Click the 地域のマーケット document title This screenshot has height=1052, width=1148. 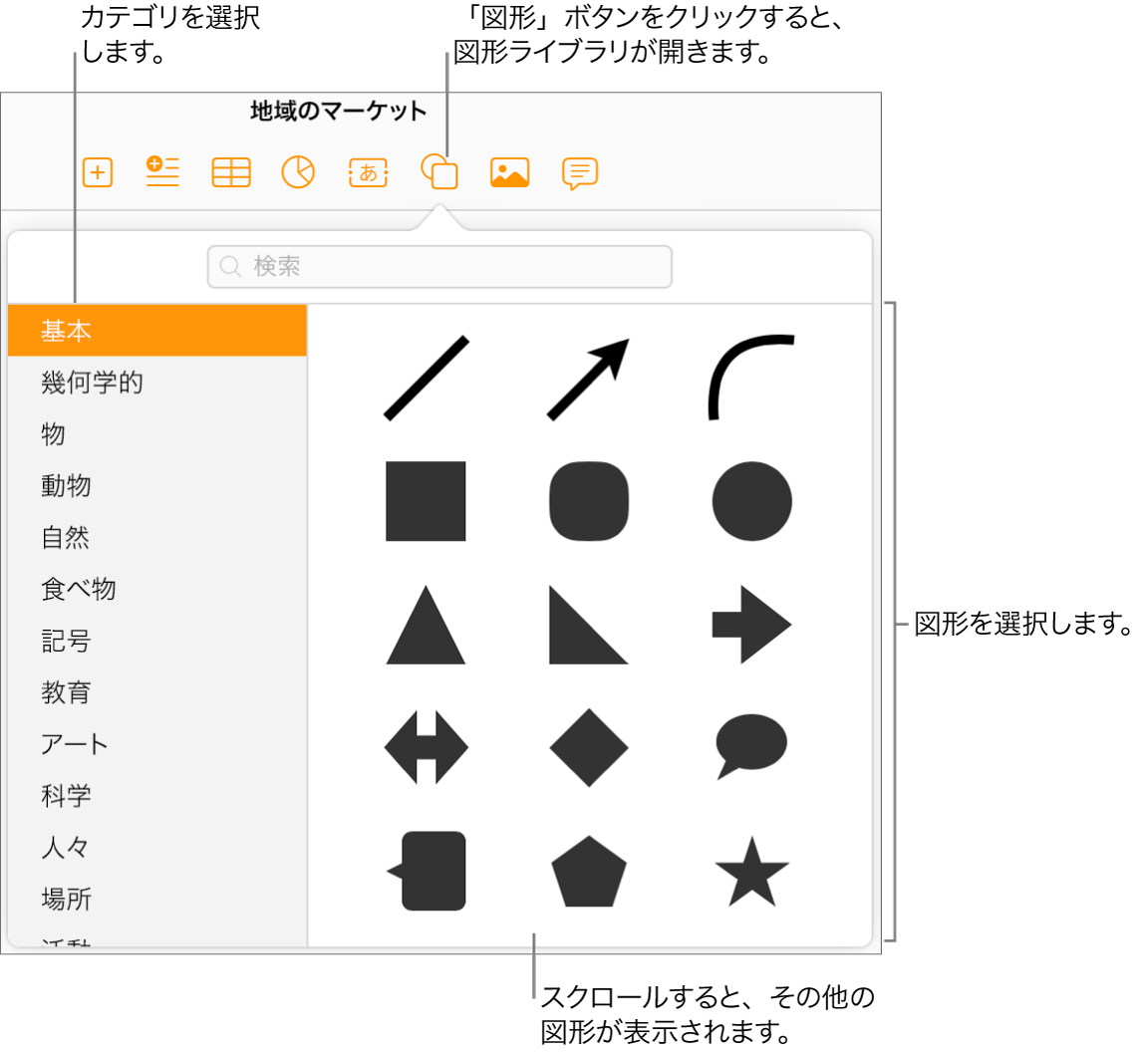tap(338, 111)
